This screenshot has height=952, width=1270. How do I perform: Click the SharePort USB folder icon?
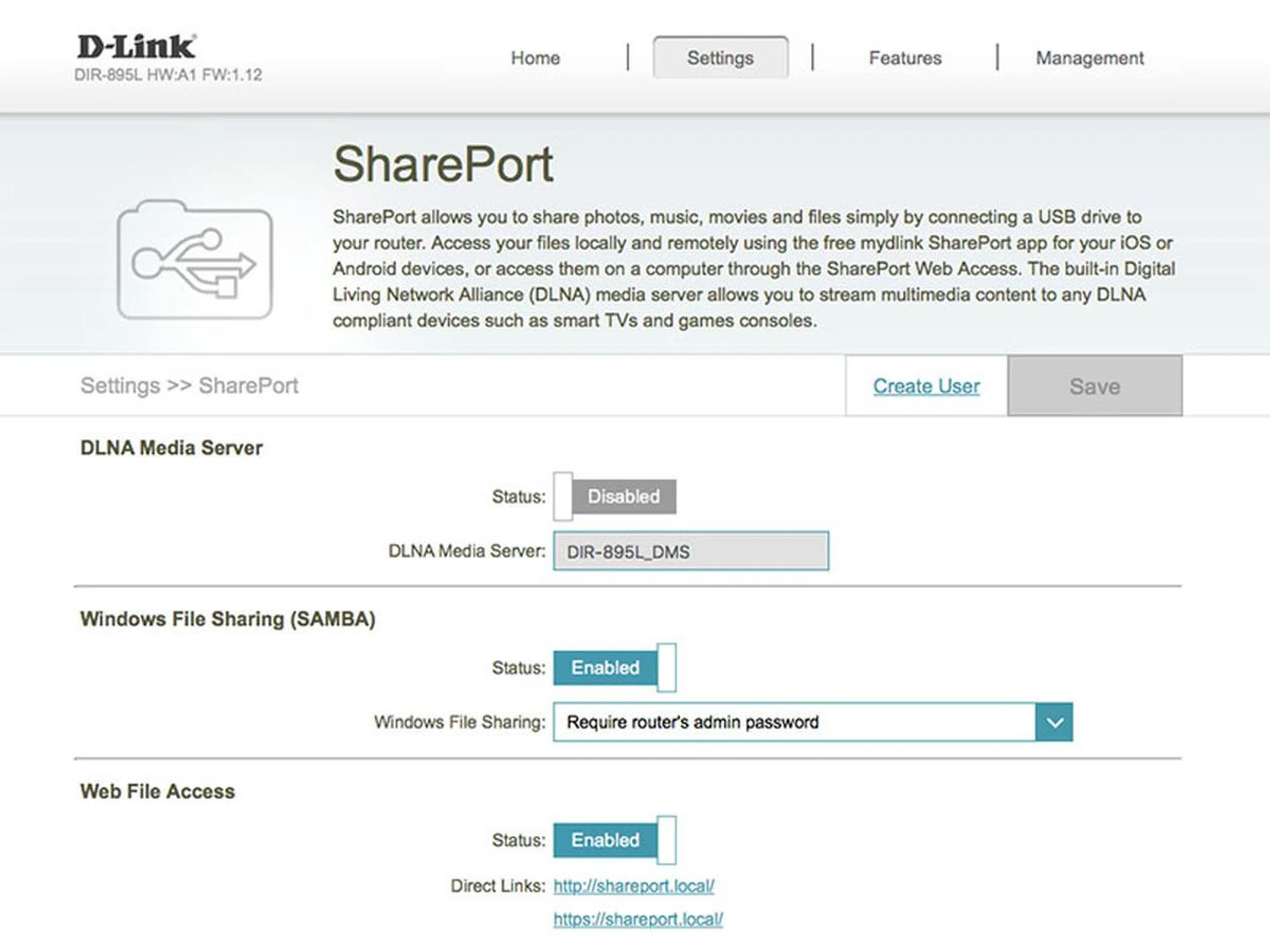pos(194,260)
